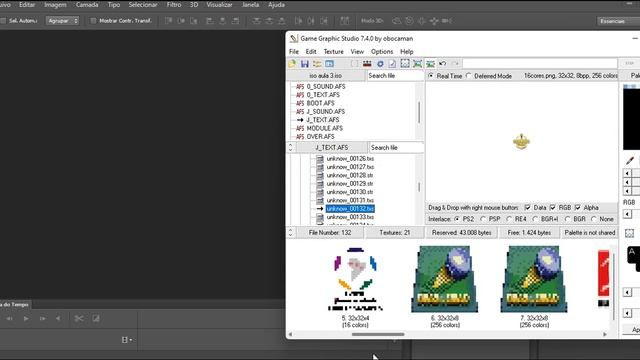Click Photoshop 3D orbit rotate icon
640x360 pixels.
coord(396,21)
